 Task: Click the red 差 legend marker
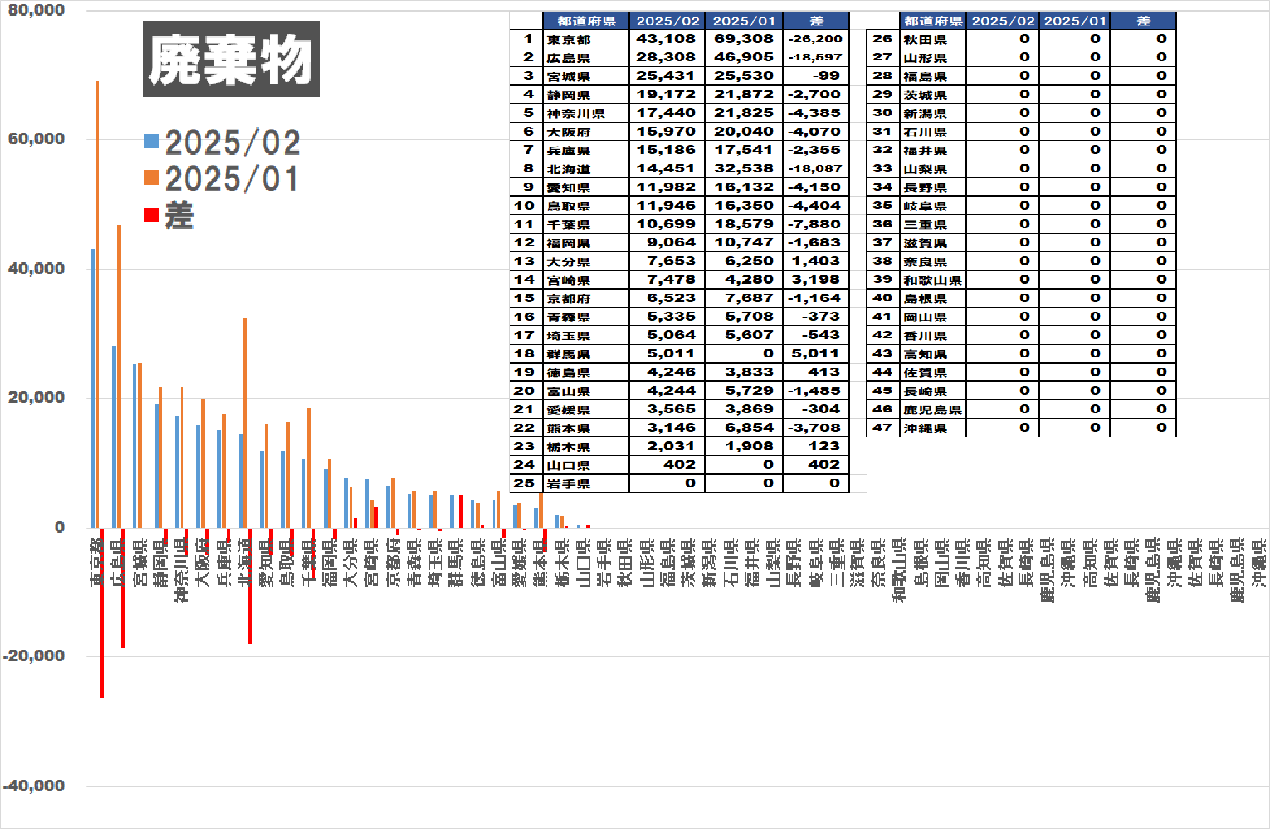point(151,214)
